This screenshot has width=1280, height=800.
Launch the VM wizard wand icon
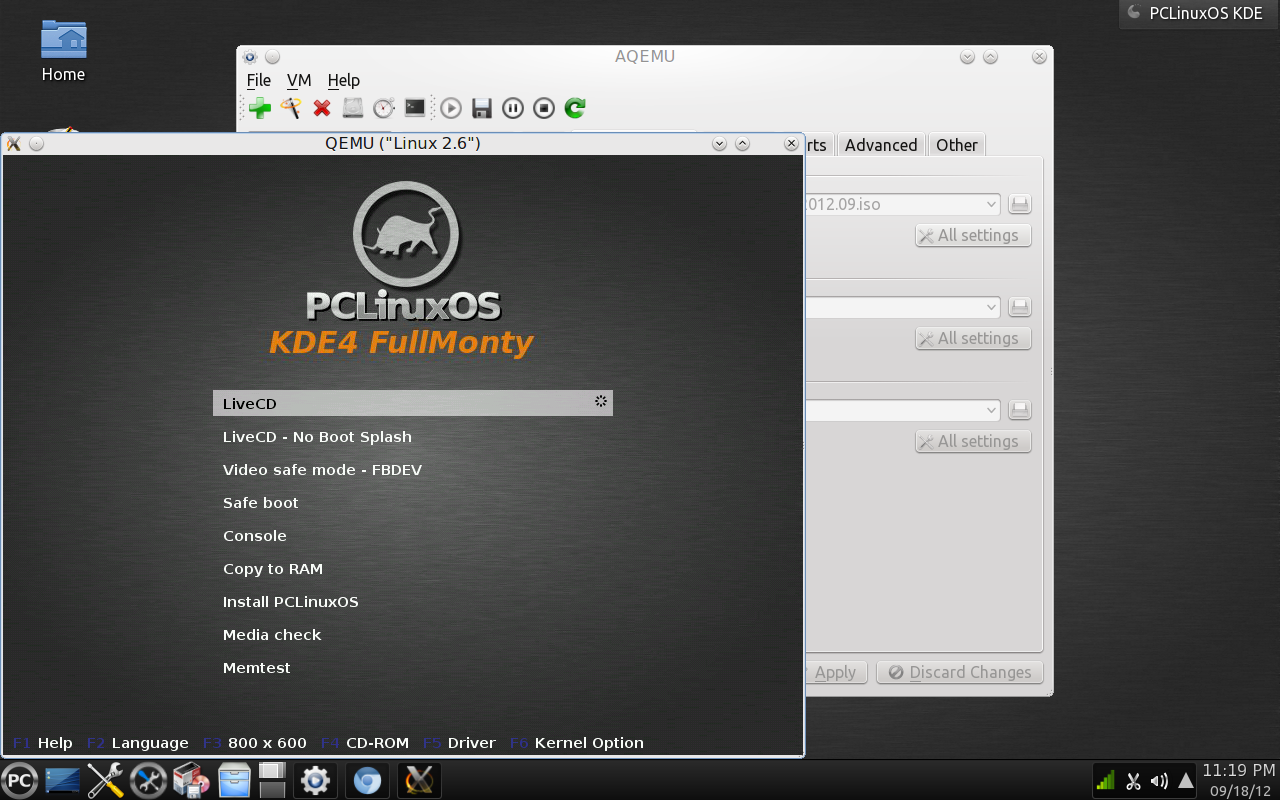(x=291, y=108)
